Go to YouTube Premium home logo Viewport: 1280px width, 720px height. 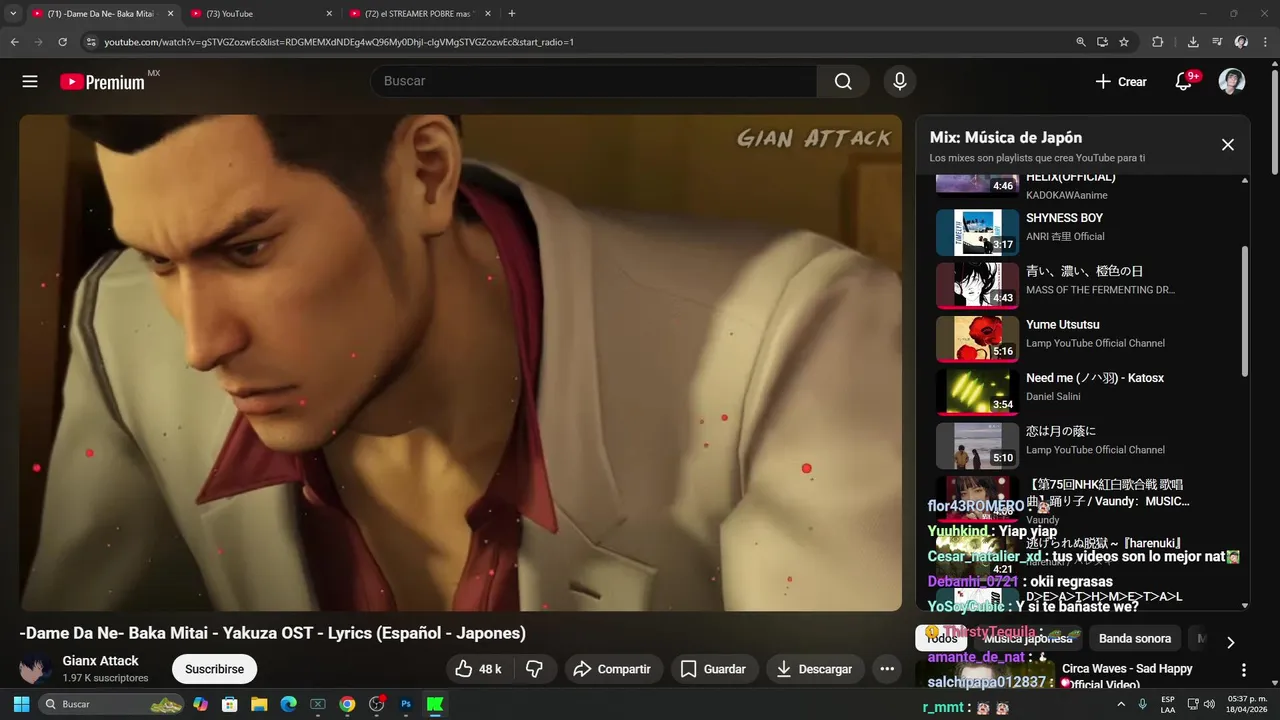point(103,82)
